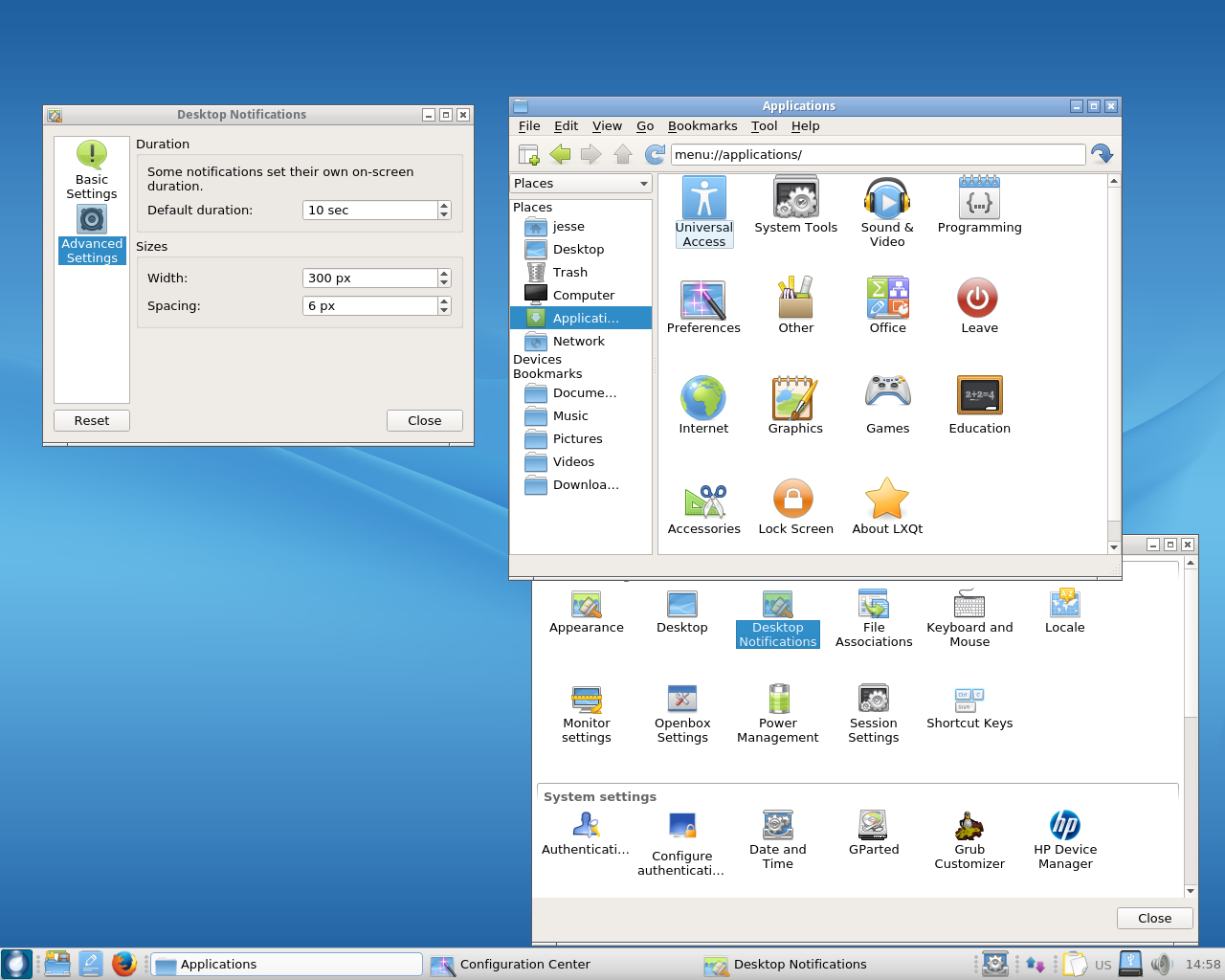Open Power Management settings
This screenshot has width=1225, height=980.
tap(778, 714)
